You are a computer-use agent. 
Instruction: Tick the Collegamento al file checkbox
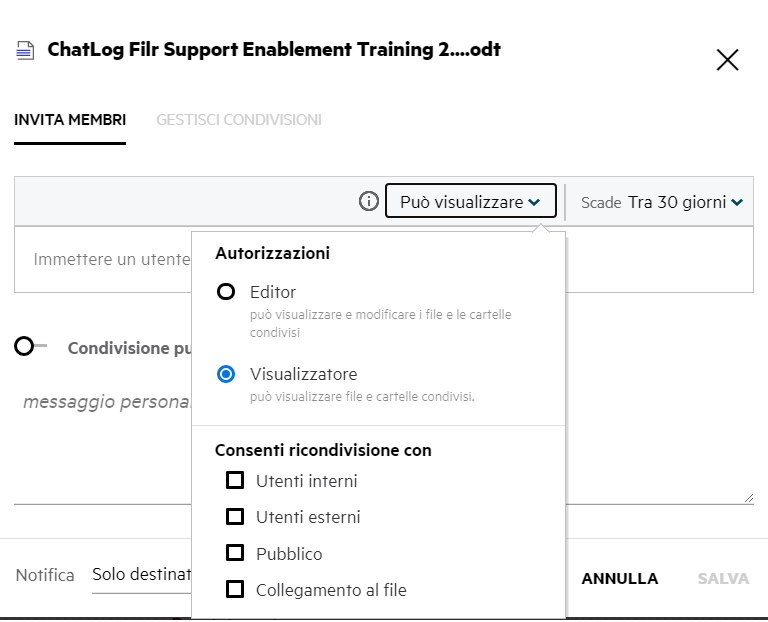pyautogui.click(x=235, y=590)
